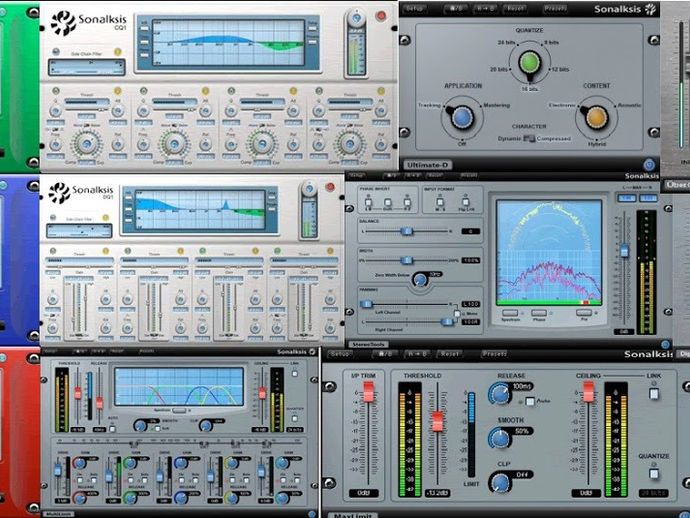Click the A/B button in Ultimate-D header
690x518 pixels.
455,8
